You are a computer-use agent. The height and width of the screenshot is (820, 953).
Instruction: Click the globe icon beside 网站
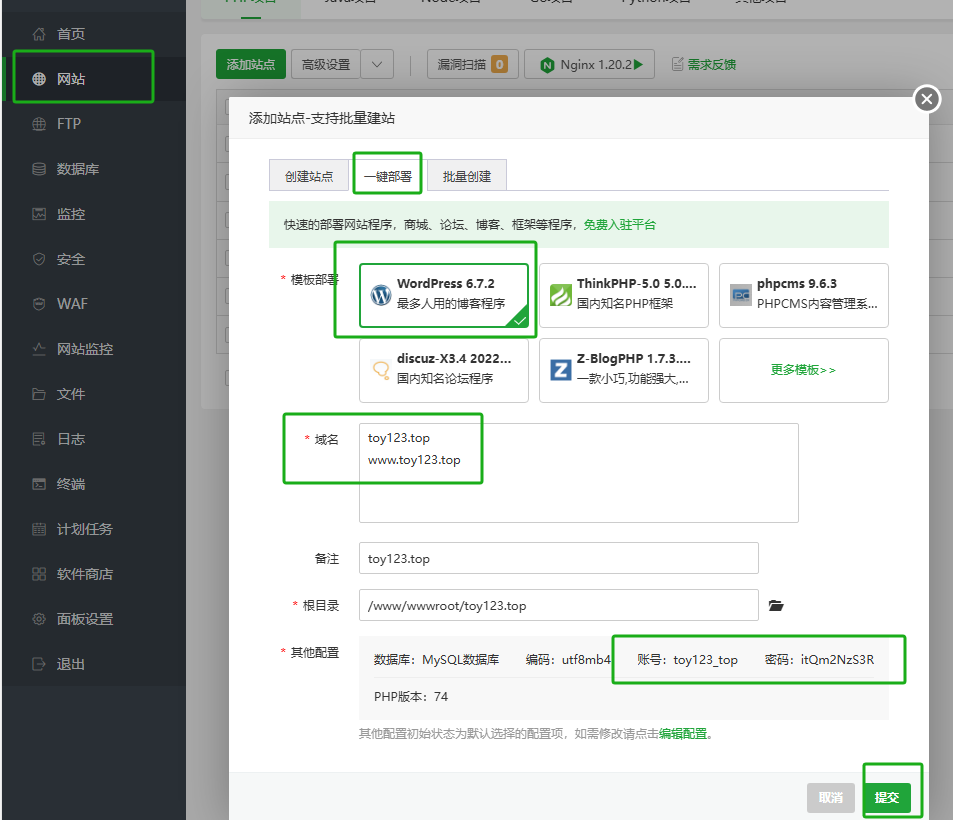(39, 79)
